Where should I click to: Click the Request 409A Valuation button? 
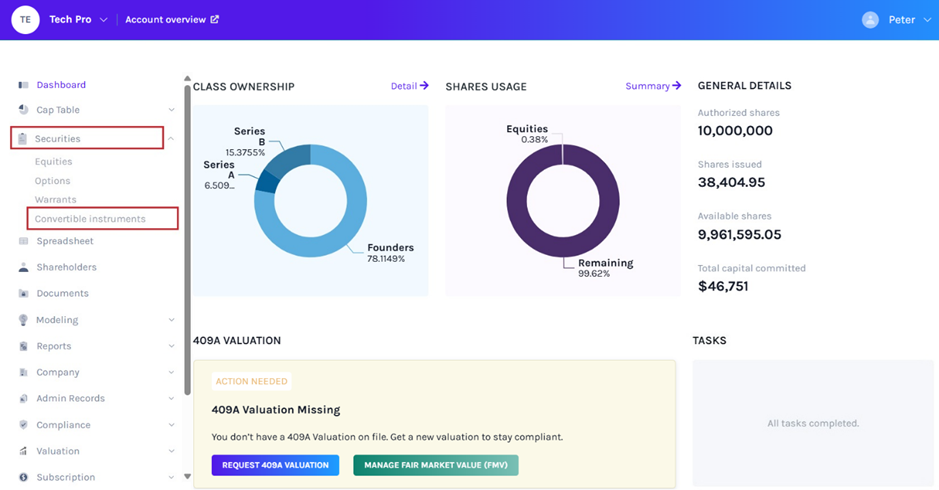click(275, 465)
